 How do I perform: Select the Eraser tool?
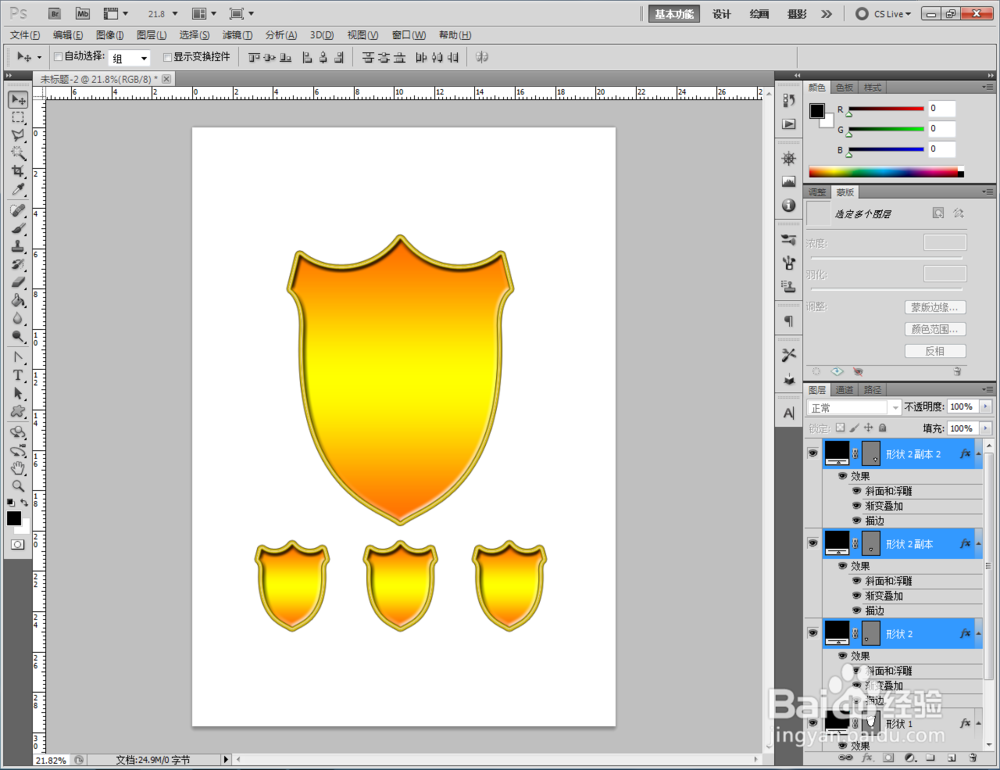18,282
